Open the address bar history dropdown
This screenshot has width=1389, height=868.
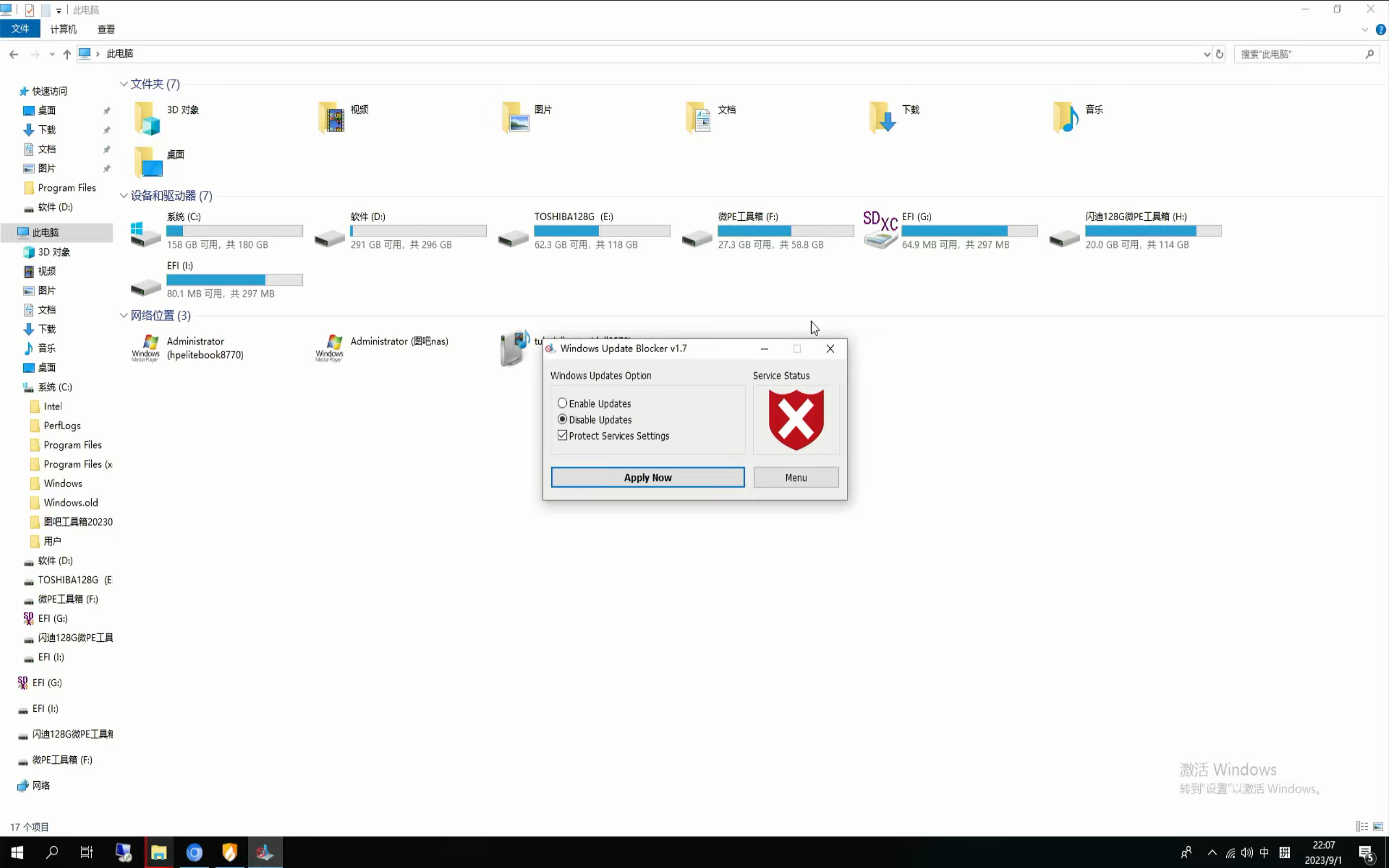pos(1207,54)
